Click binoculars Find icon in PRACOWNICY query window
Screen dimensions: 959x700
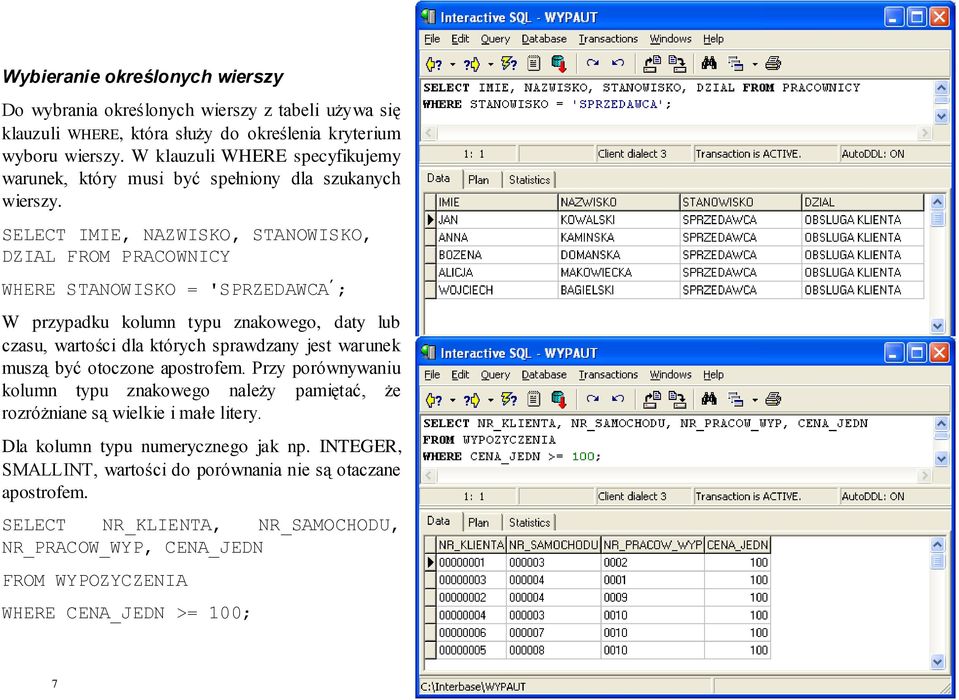709,63
